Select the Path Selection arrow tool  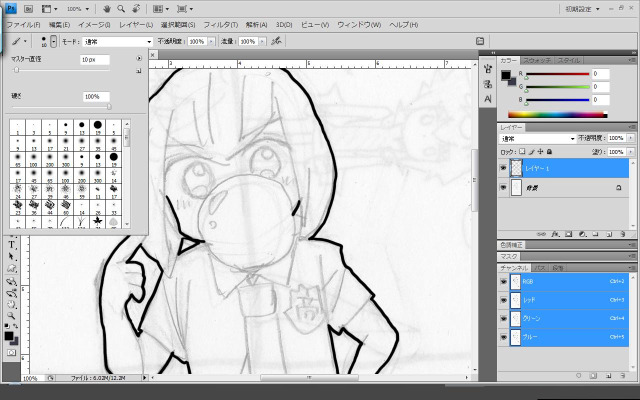click(x=11, y=256)
